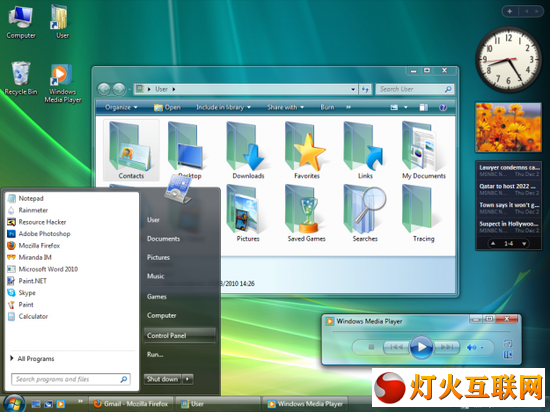Open Documents in the Start menu right pane
This screenshot has width=550, height=412.
pos(163,239)
